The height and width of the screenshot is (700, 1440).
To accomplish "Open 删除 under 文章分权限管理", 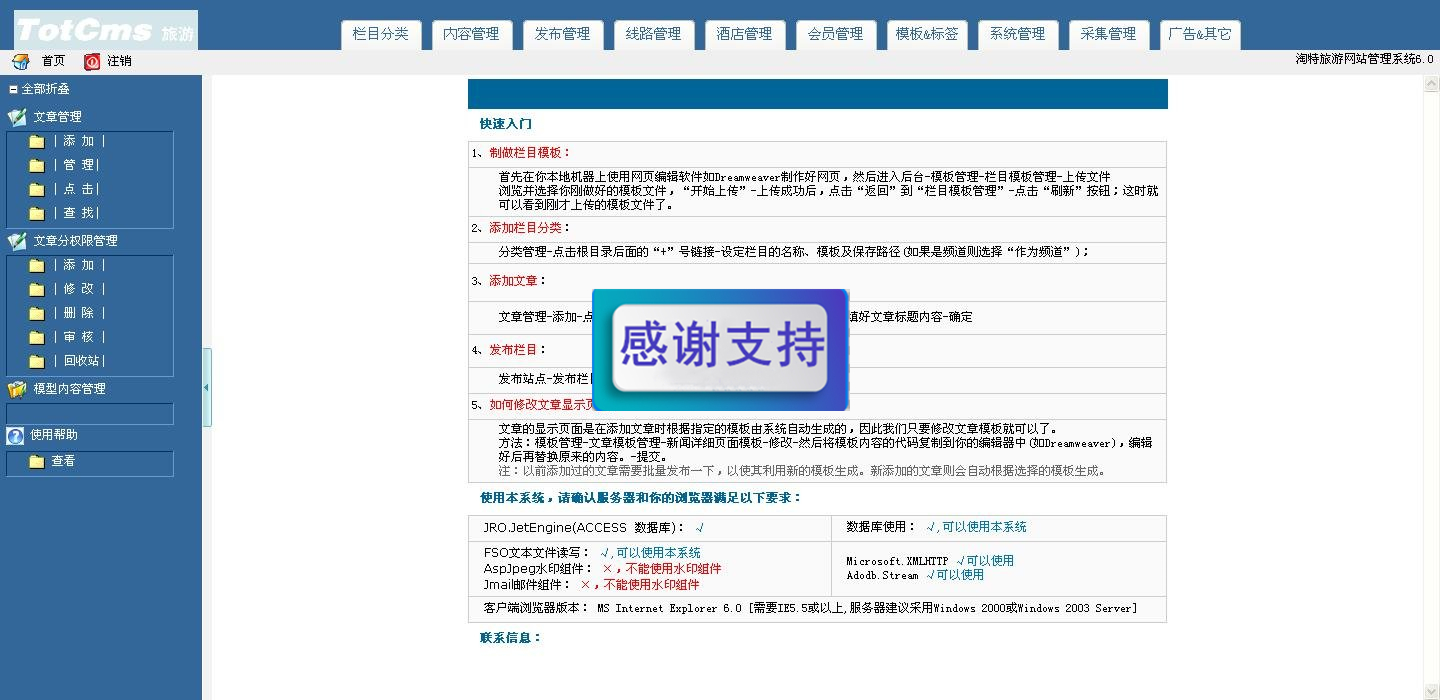I will point(79,313).
